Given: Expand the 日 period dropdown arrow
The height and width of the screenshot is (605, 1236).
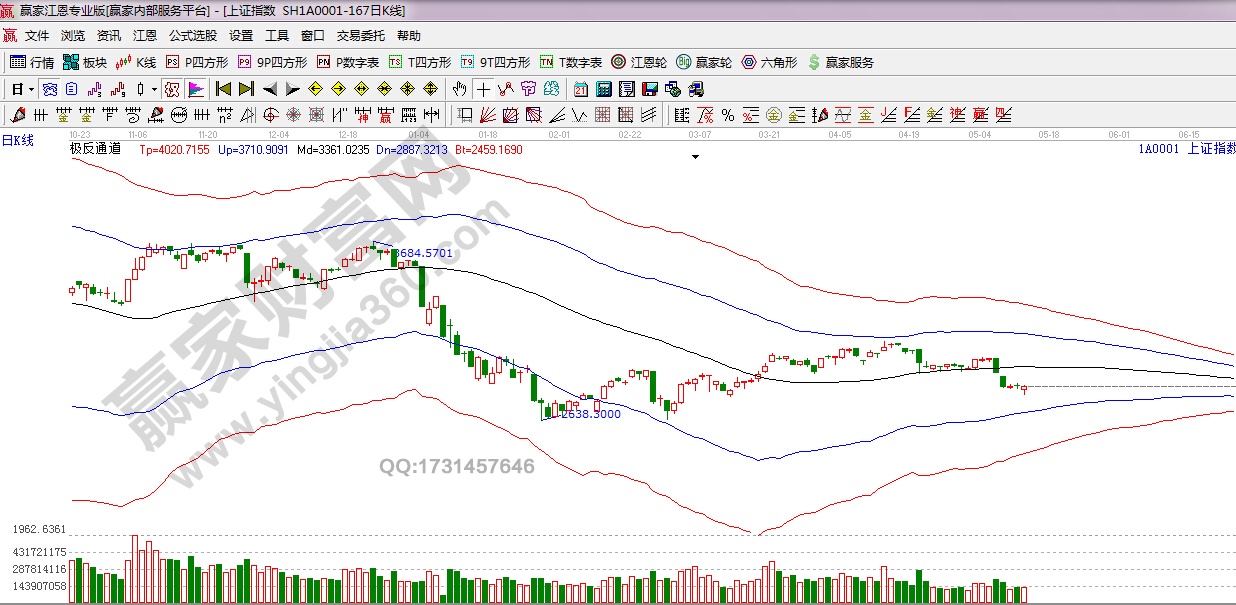Looking at the screenshot, I should tap(31, 89).
